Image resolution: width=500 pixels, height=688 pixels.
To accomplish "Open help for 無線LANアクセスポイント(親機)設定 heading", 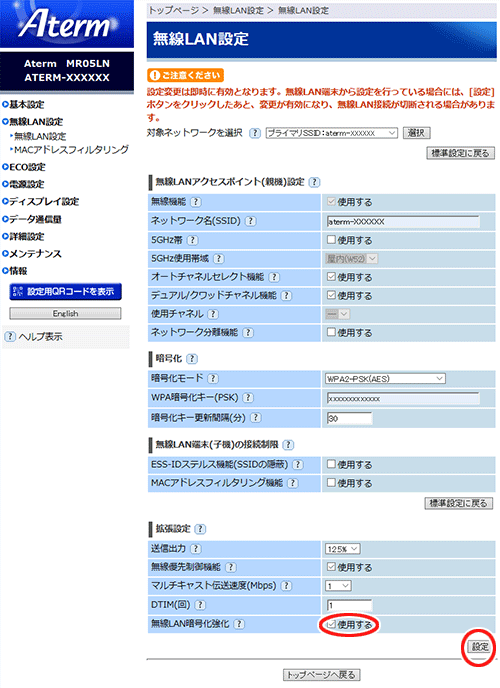I will (314, 182).
